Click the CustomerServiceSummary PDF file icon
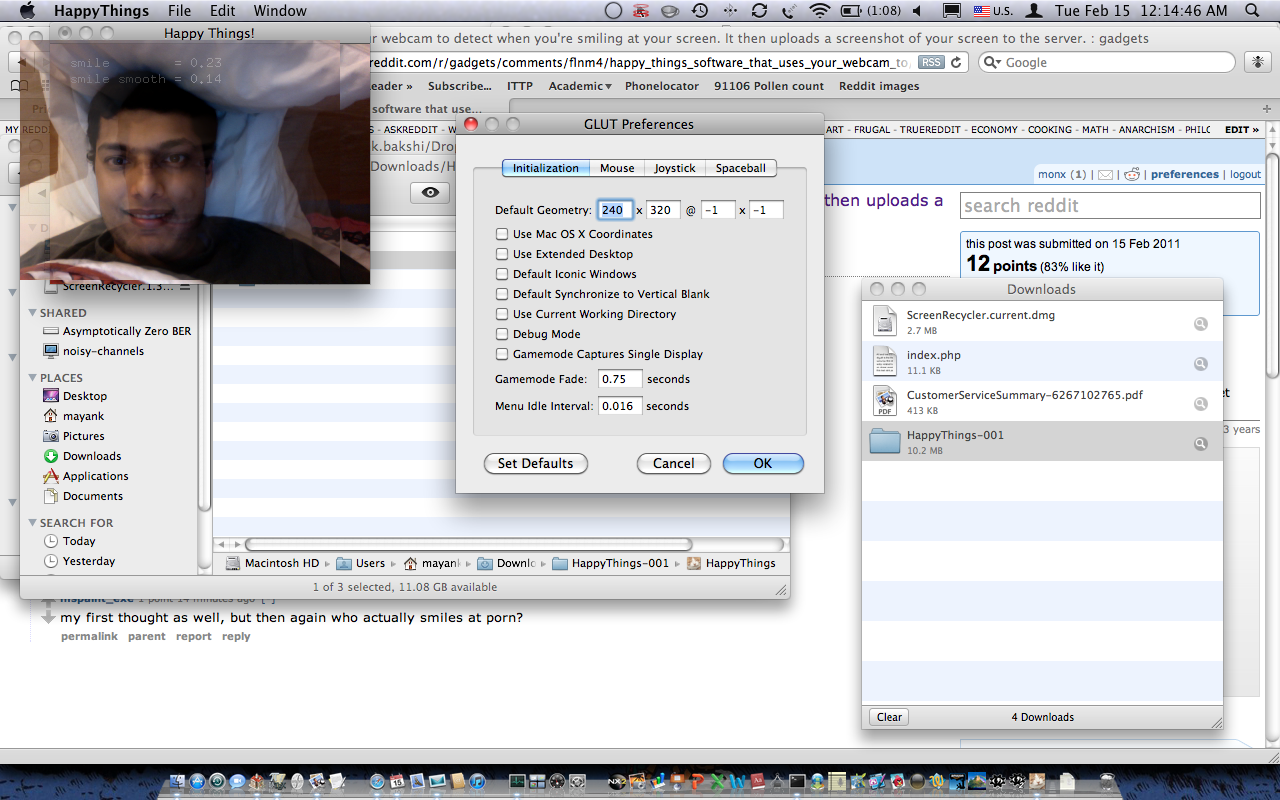Screen dimensions: 1280x800 click(885, 401)
